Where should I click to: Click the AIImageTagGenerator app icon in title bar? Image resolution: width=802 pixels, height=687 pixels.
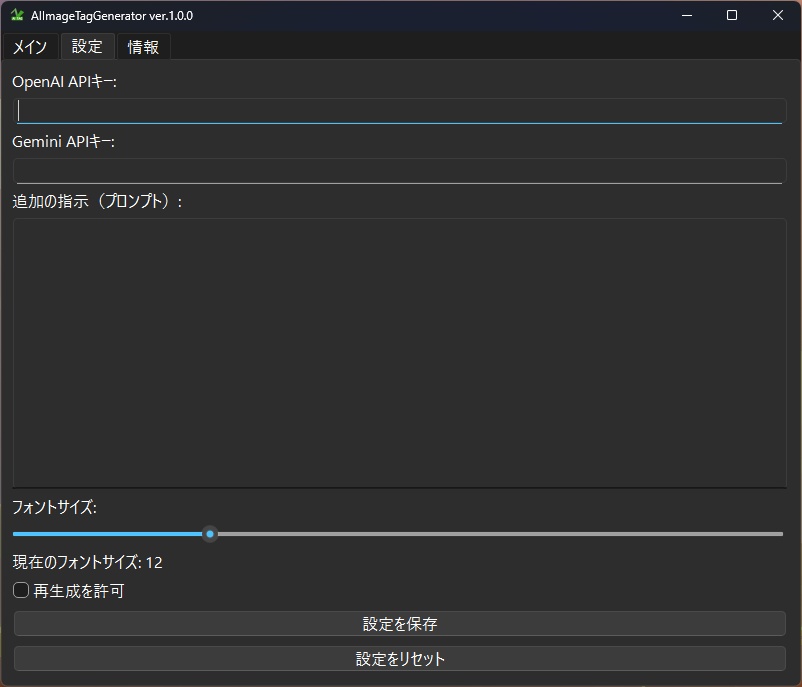17,15
